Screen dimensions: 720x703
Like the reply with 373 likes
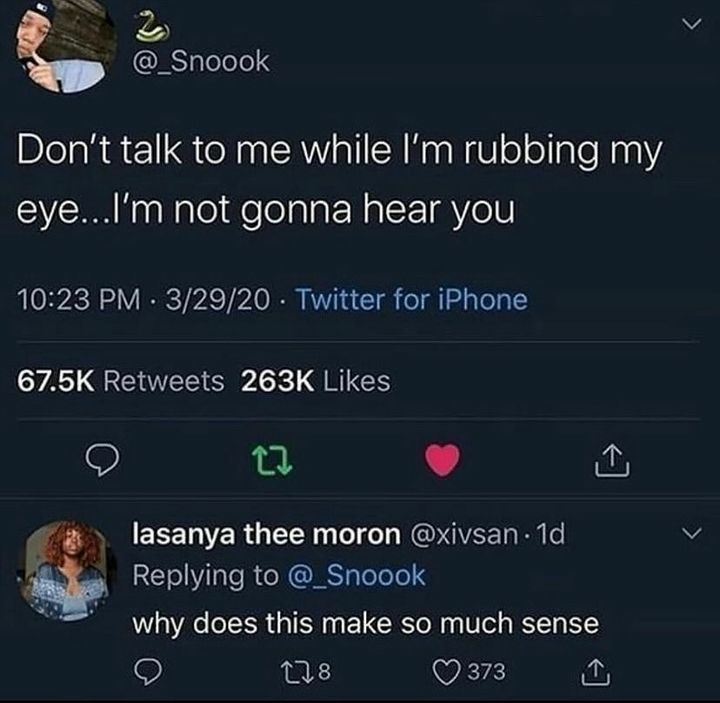470,672
